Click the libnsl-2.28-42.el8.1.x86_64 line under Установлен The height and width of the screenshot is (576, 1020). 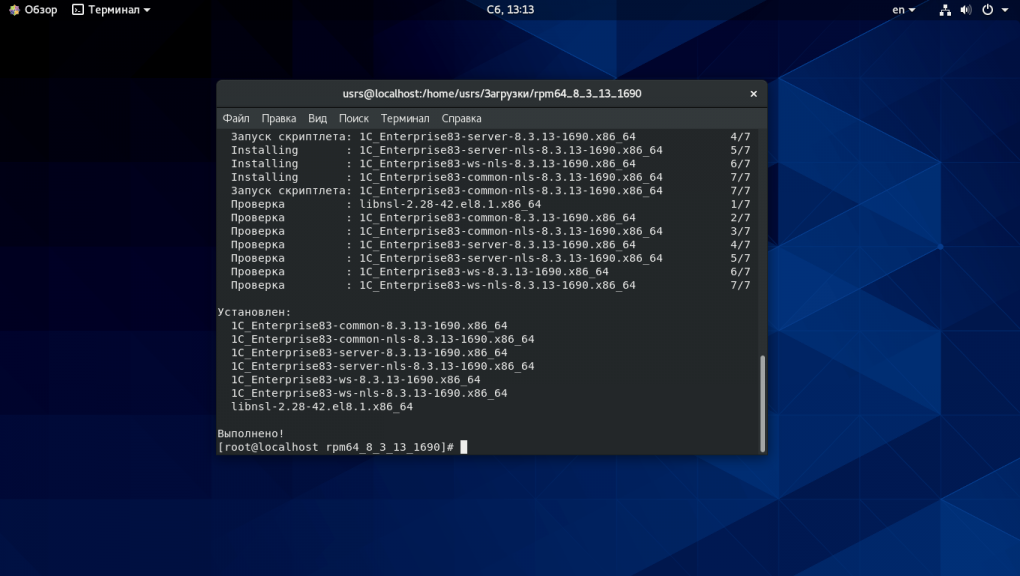[x=321, y=407]
